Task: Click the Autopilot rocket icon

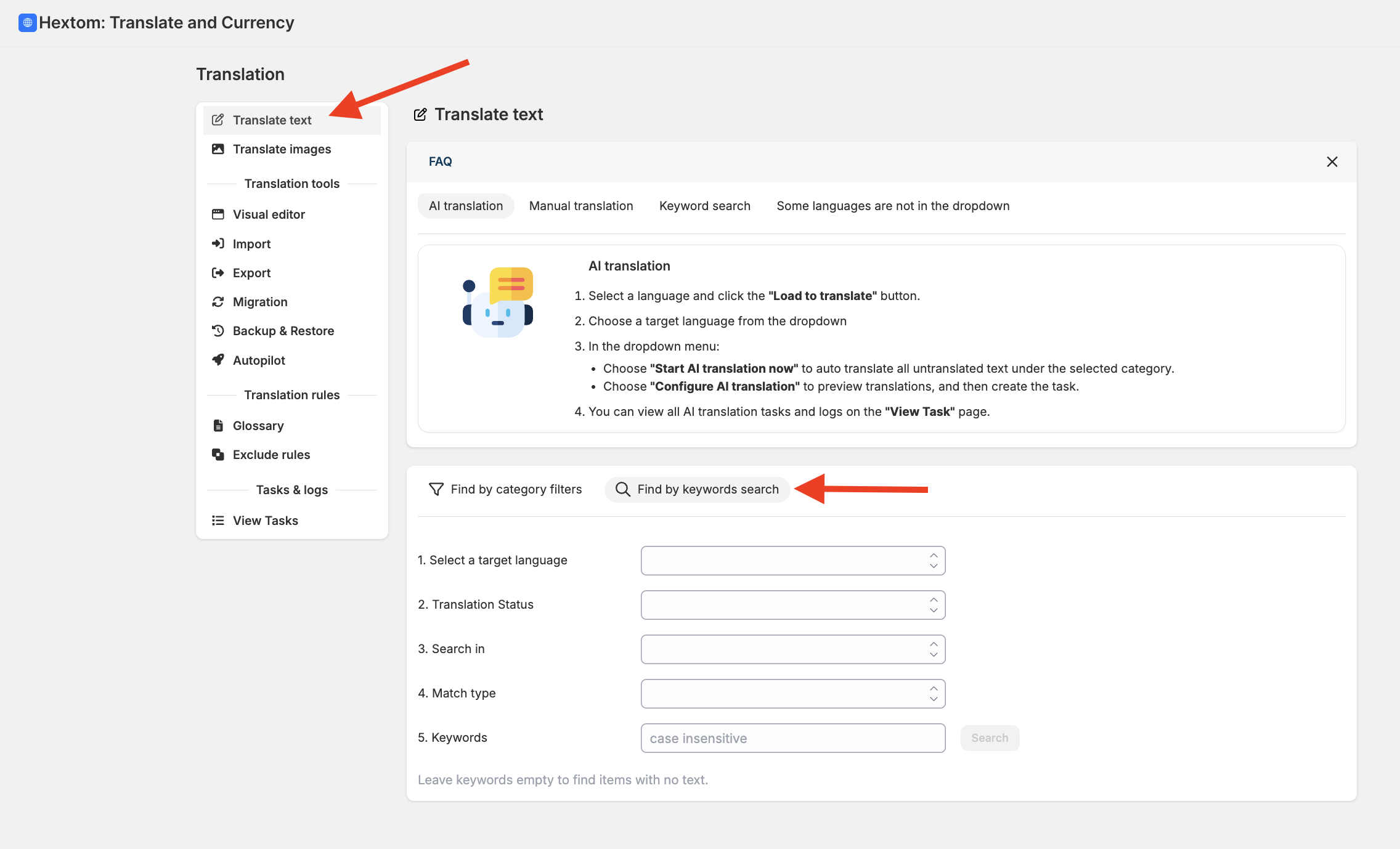Action: [218, 360]
